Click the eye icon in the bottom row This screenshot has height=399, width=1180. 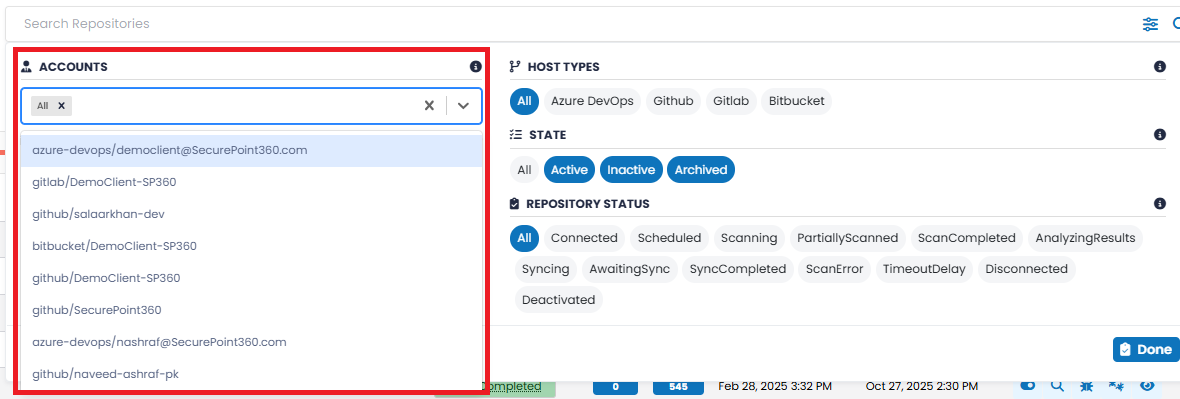click(1147, 386)
